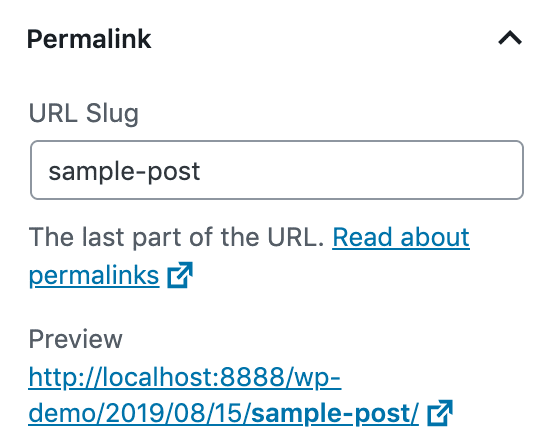This screenshot has width=544, height=448.
Task: Click the external icon beside permalinks
Action: point(180,275)
